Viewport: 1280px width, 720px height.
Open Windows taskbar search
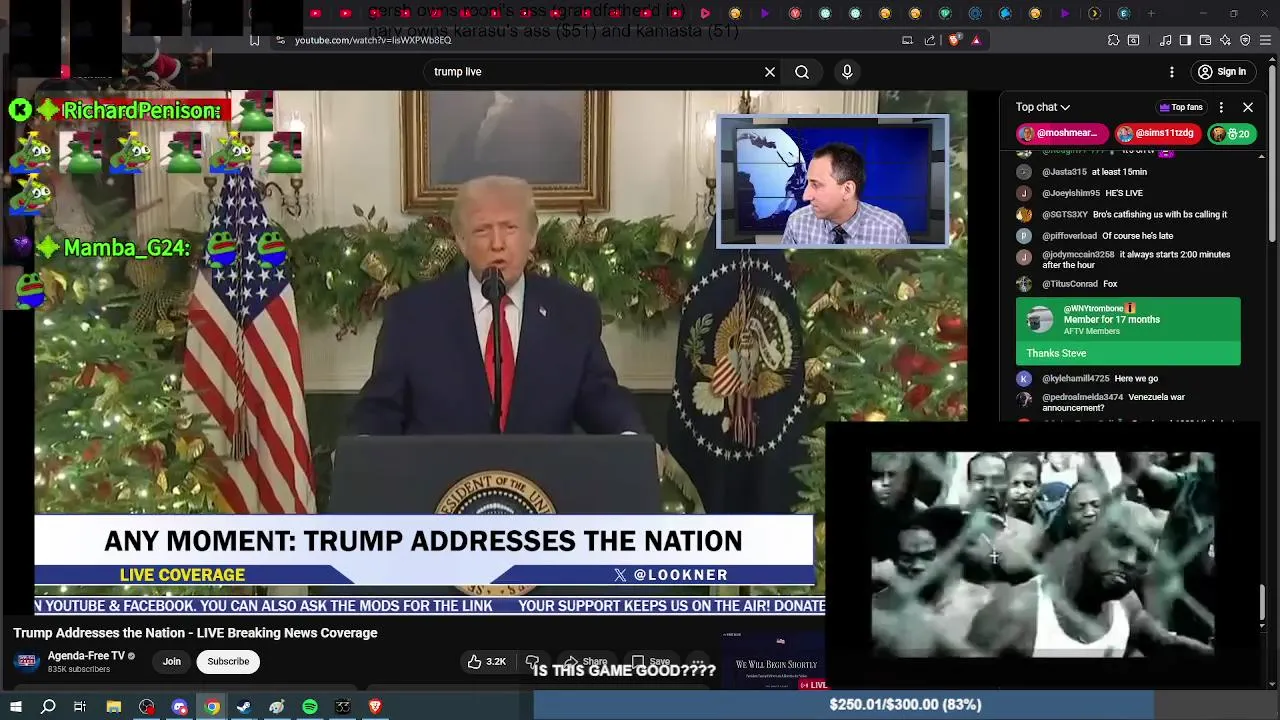[x=48, y=707]
